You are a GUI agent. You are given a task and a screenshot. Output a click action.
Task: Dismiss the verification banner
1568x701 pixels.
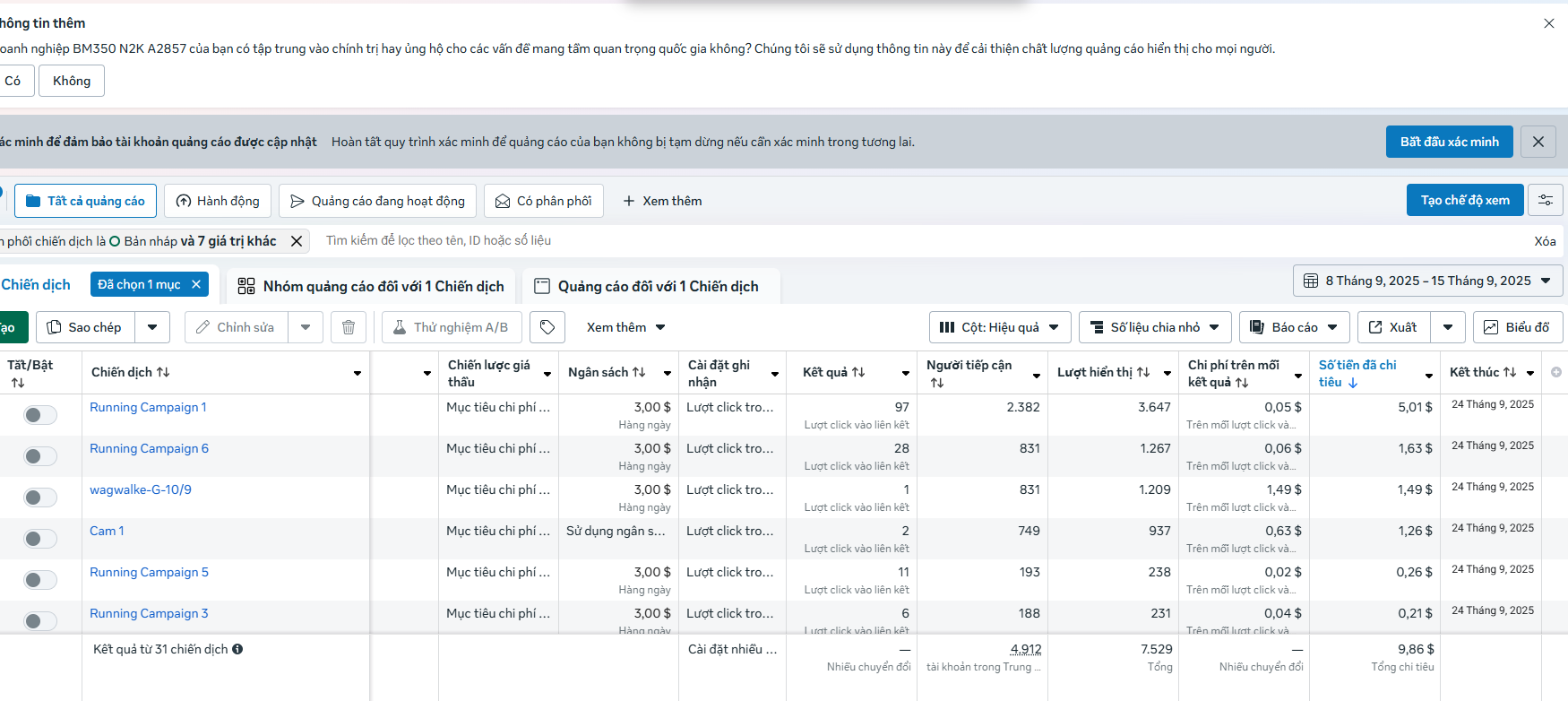point(1538,142)
